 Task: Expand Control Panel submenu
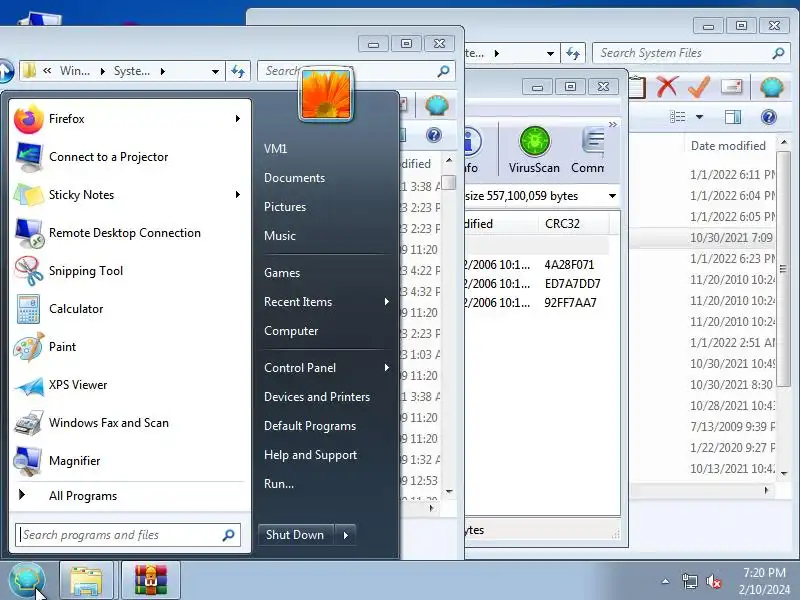click(x=387, y=368)
